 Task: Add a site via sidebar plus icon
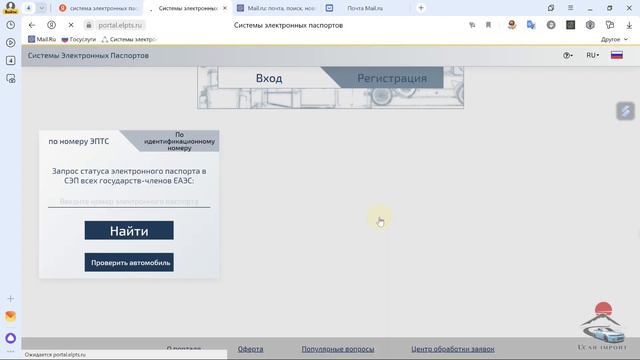coord(11,299)
